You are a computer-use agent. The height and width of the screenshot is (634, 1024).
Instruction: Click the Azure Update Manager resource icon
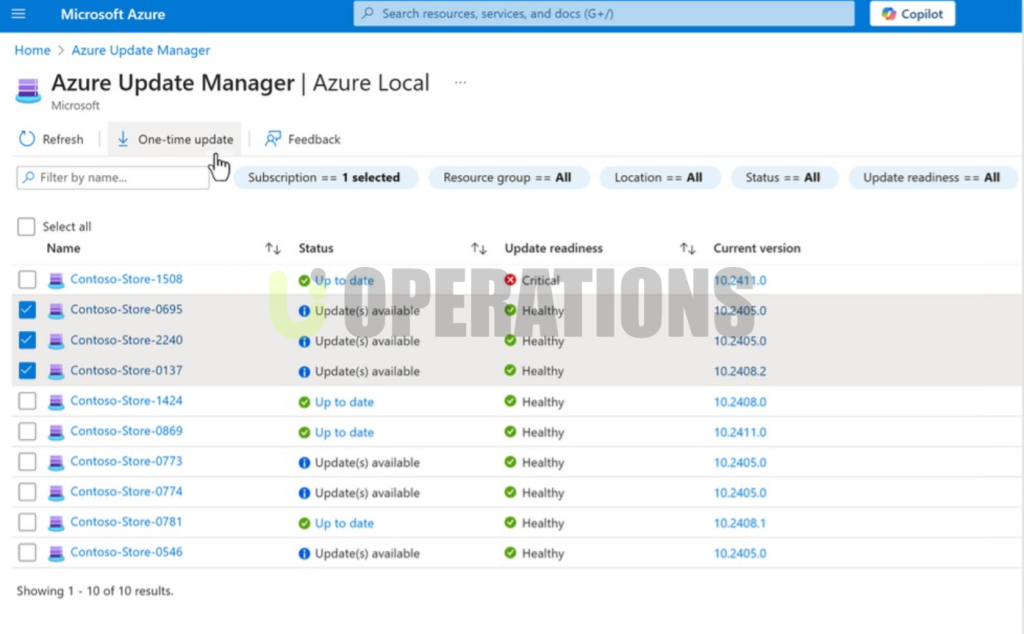28,90
